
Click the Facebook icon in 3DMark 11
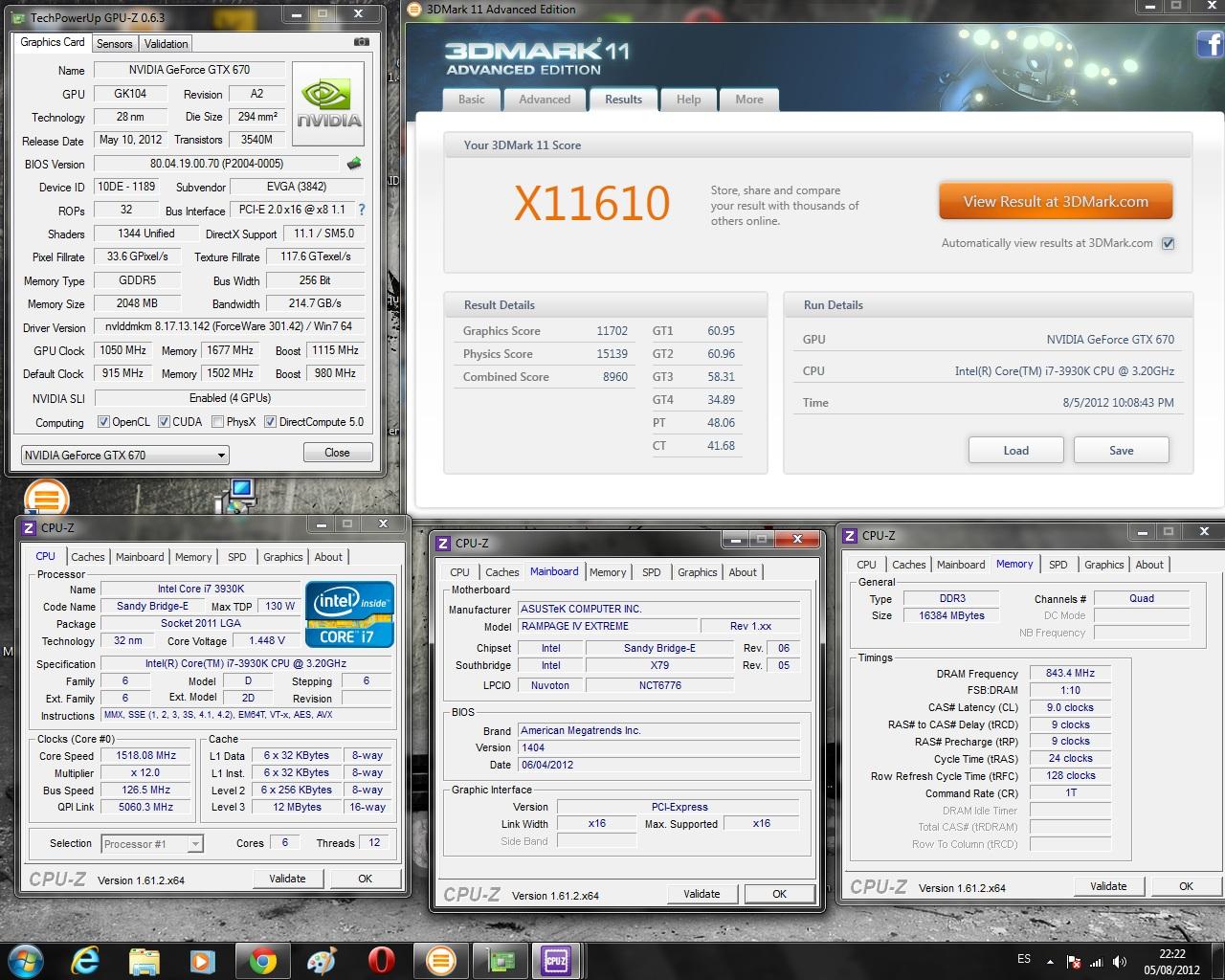pos(1211,44)
